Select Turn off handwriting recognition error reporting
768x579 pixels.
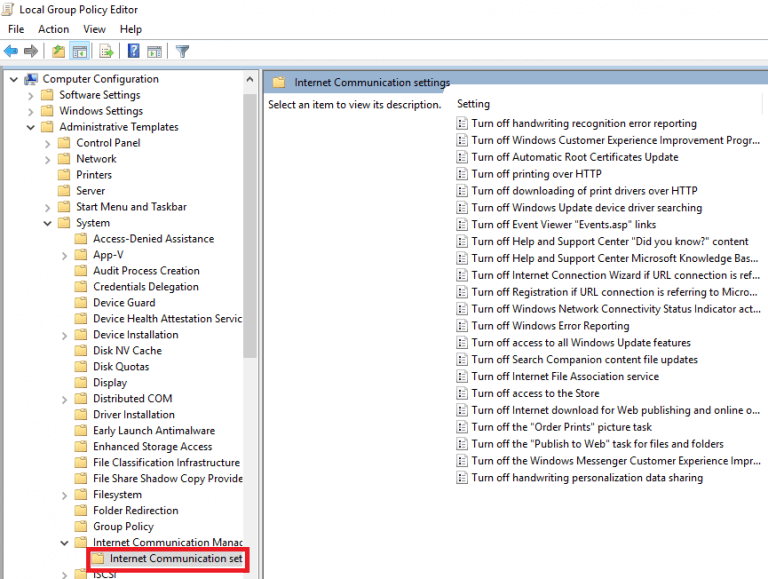[584, 123]
